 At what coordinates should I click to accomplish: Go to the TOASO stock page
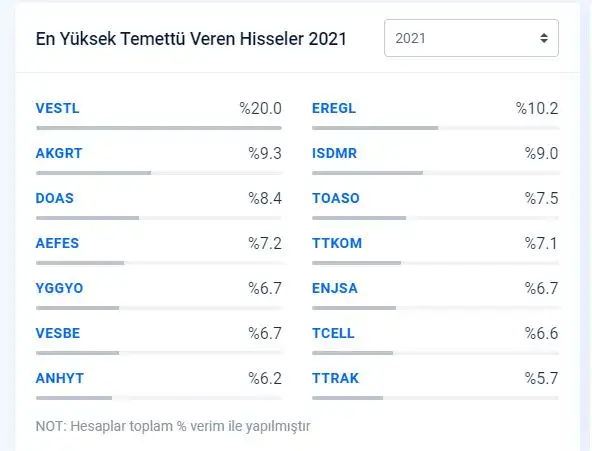pyautogui.click(x=336, y=198)
